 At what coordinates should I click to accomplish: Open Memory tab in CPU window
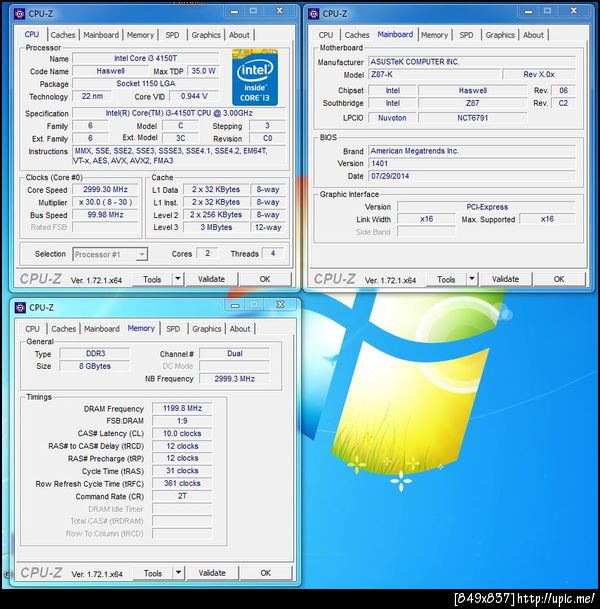click(140, 35)
